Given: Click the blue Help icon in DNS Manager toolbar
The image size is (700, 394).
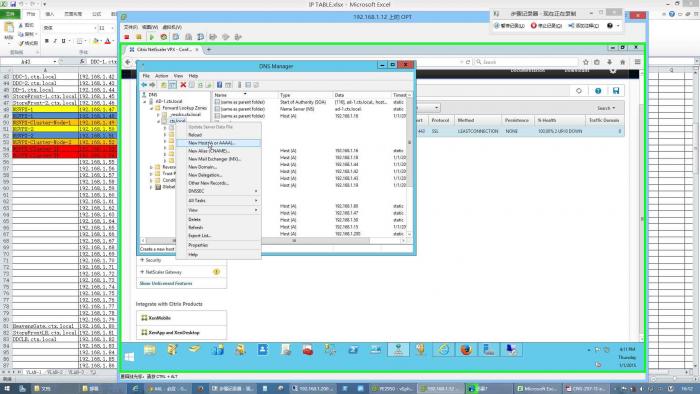Looking at the screenshot, I should coord(219,85).
